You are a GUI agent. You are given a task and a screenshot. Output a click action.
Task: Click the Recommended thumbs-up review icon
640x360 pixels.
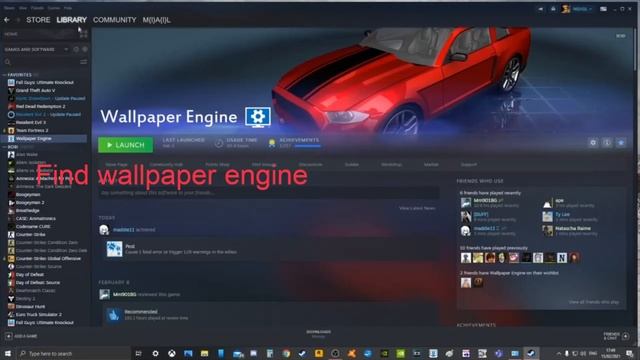pos(113,315)
